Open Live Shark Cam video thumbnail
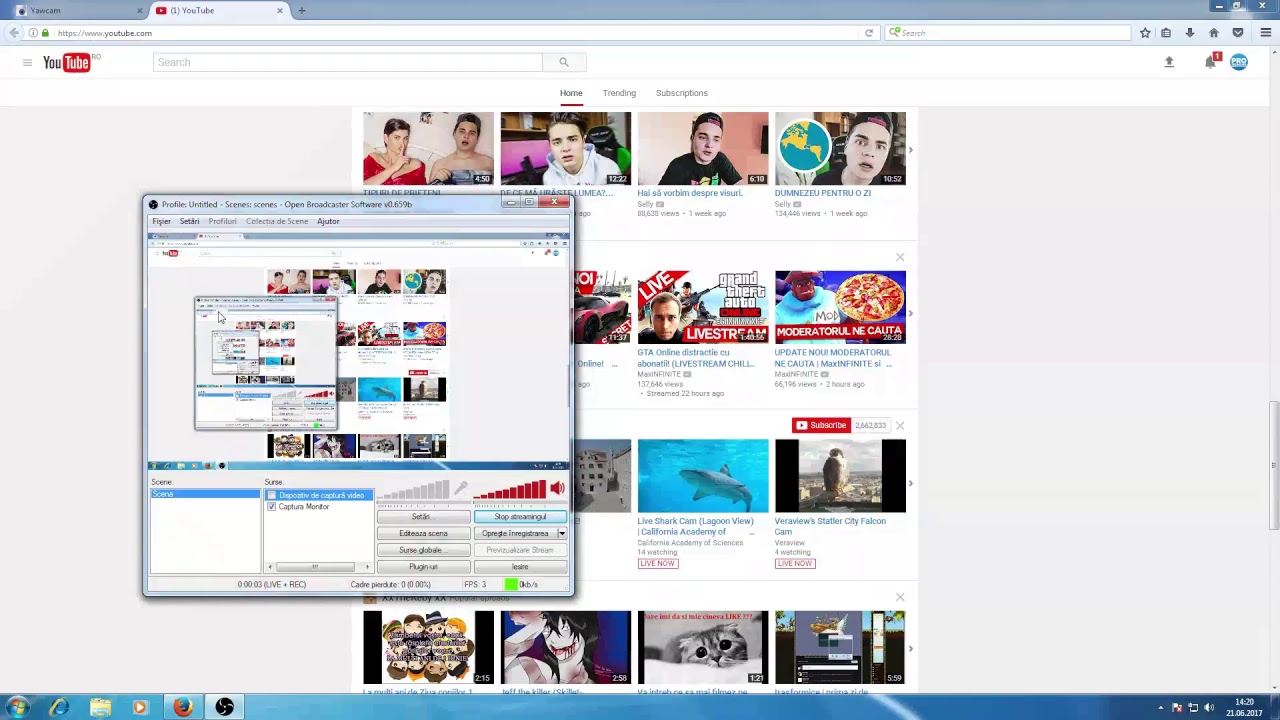1280x720 pixels. 703,476
